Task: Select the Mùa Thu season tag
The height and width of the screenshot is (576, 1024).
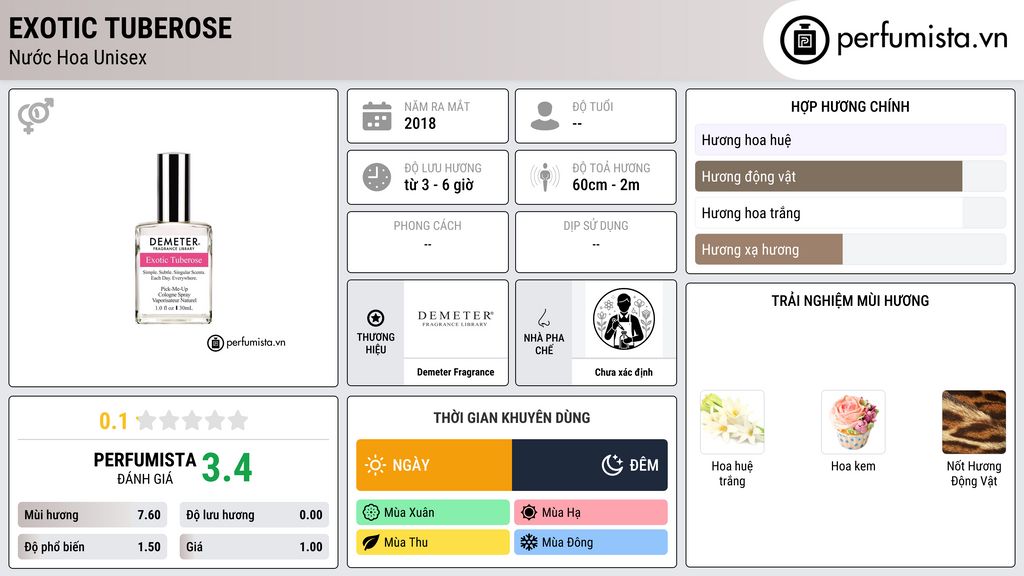Action: tap(433, 542)
